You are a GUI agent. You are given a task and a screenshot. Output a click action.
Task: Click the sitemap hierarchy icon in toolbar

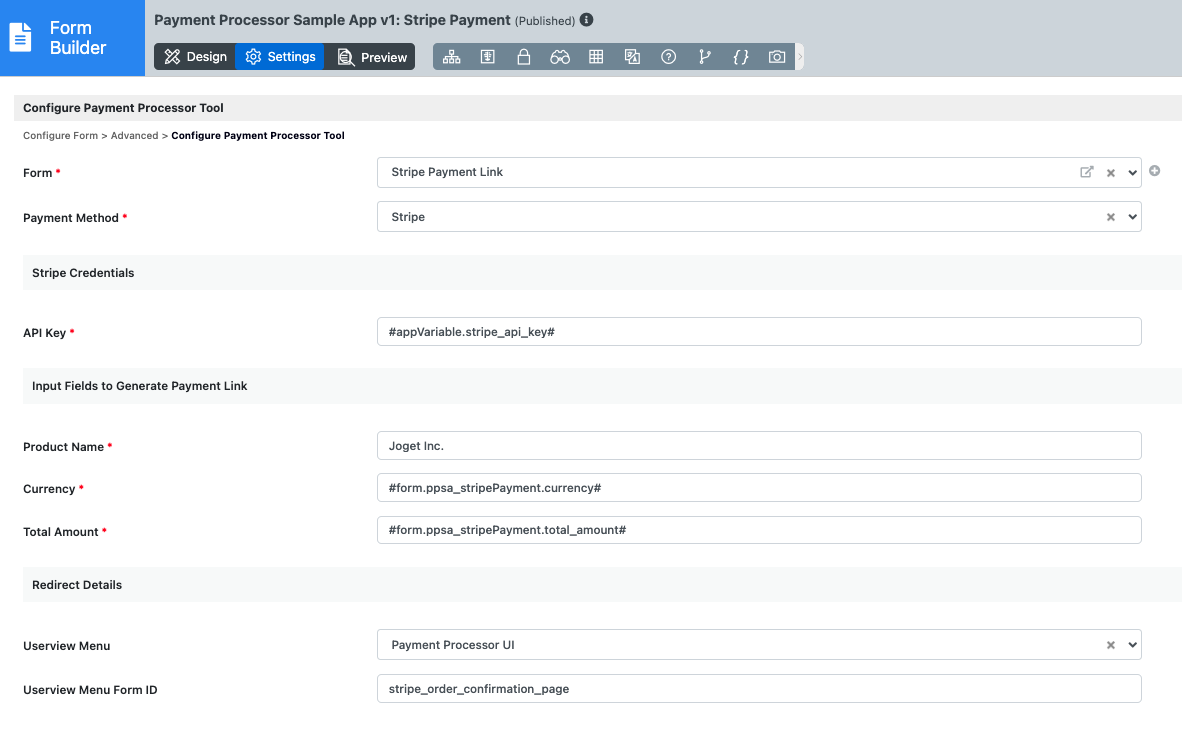click(451, 57)
